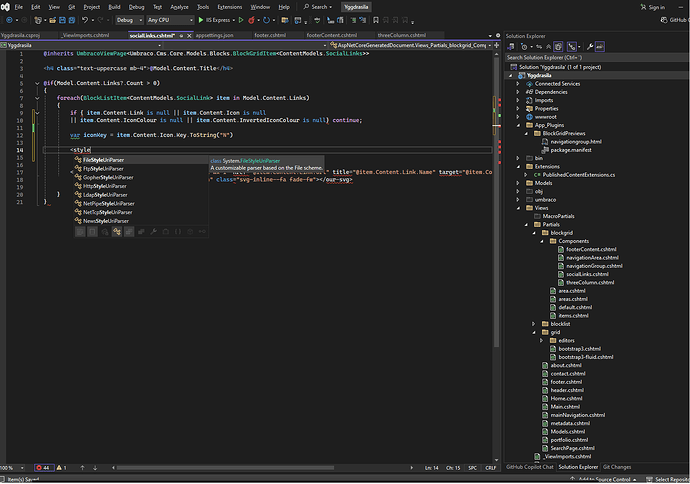
Task: Click Sign in link
Action: (656, 7)
